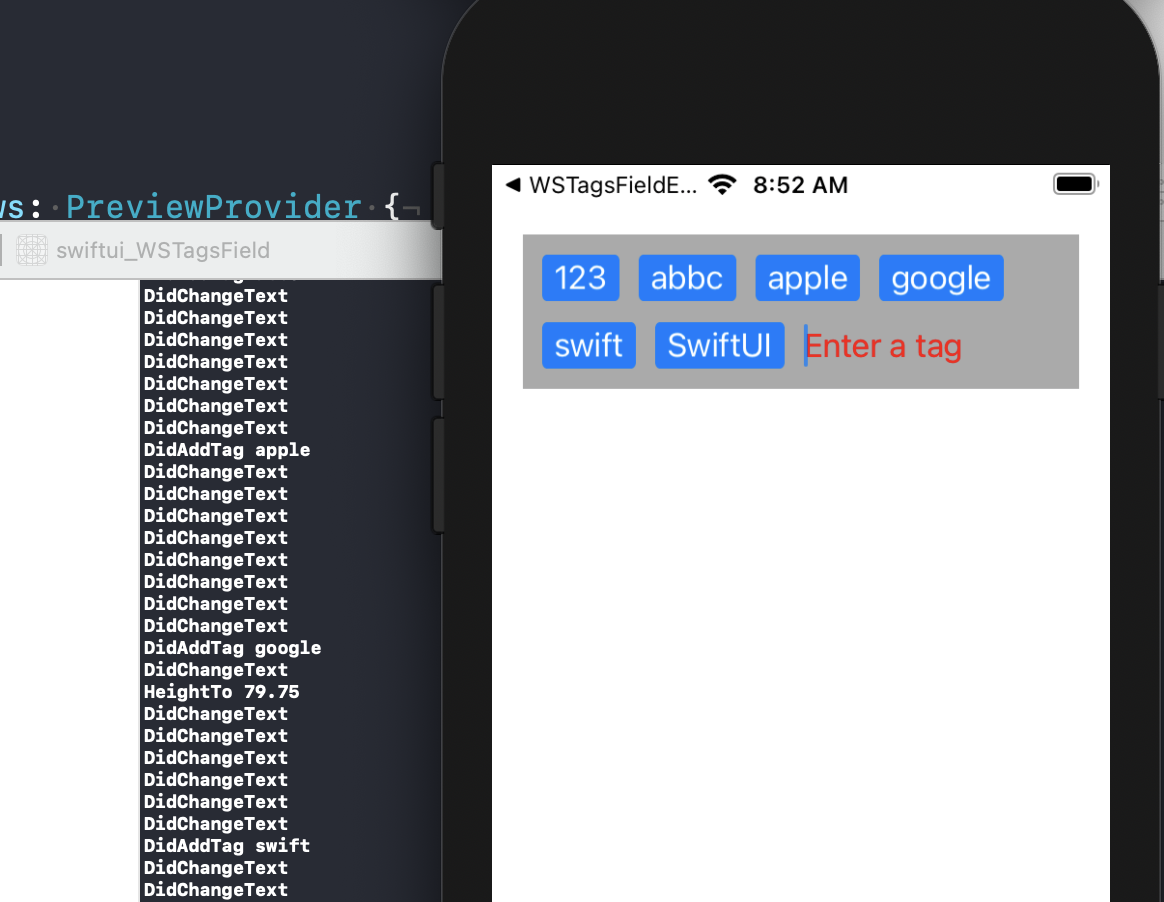Click the 8:52 AM clock in status bar
The image size is (1164, 902).
pyautogui.click(x=800, y=185)
